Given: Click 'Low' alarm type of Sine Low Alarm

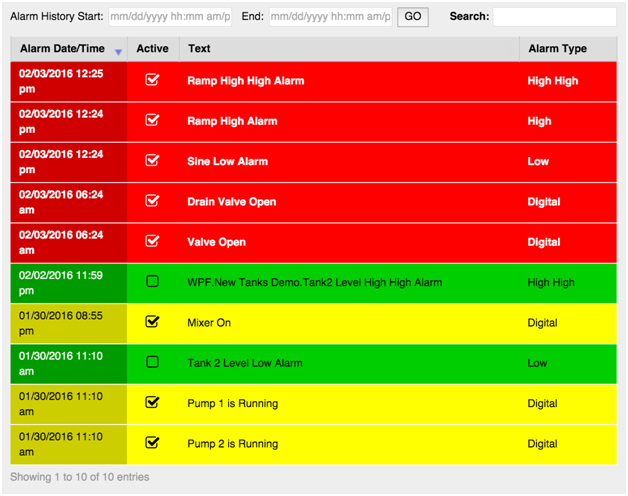Looking at the screenshot, I should (538, 161).
